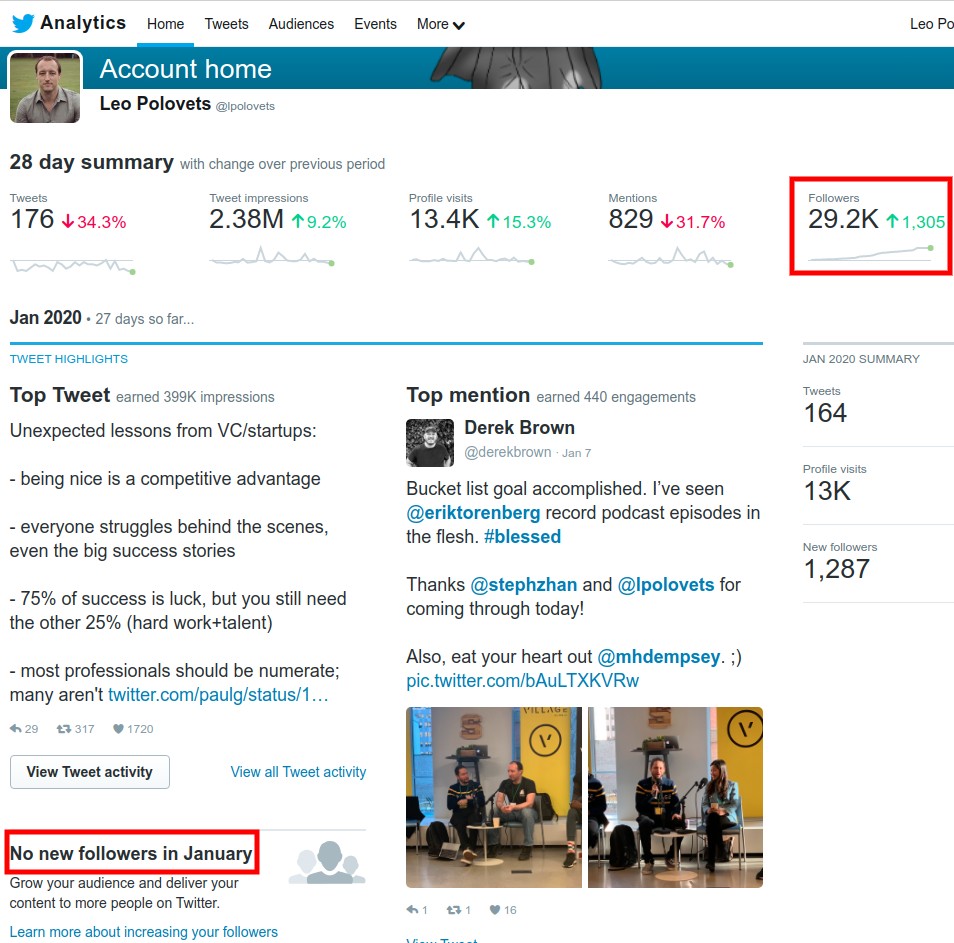Click the Twitter bird logo
Screen dimensions: 954x943
[x=23, y=23]
